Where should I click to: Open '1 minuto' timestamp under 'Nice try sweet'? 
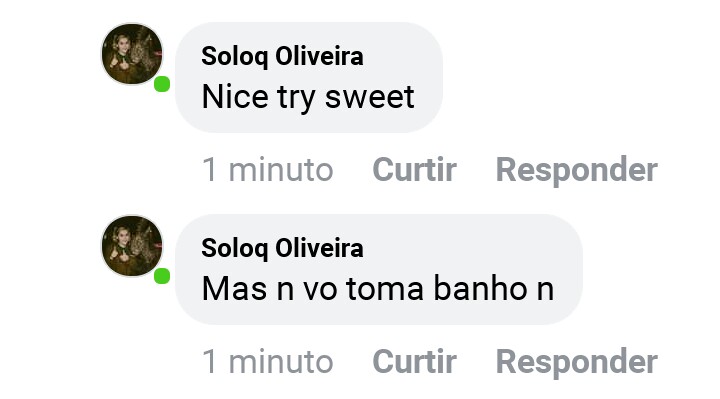[x=268, y=169]
